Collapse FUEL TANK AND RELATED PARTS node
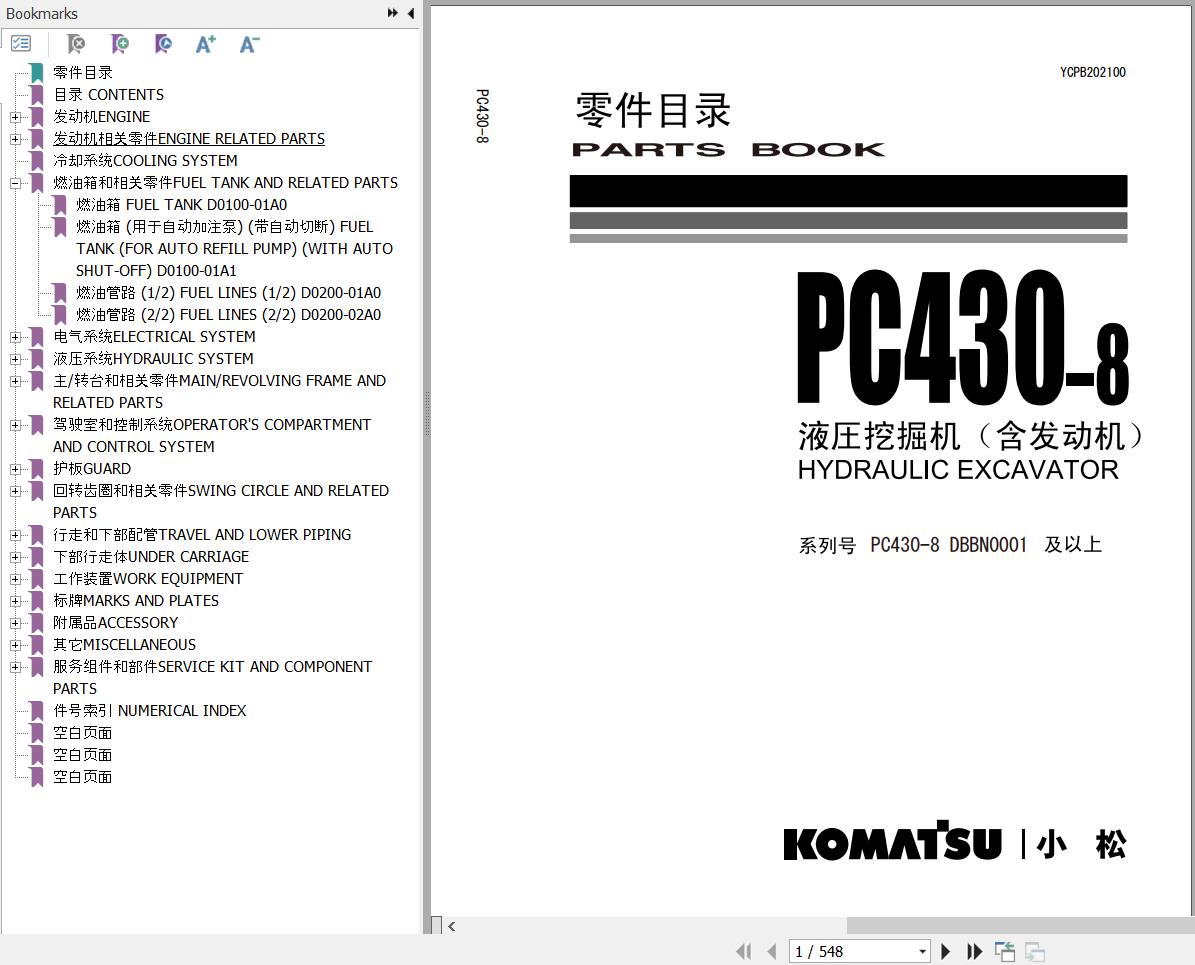 (15, 184)
